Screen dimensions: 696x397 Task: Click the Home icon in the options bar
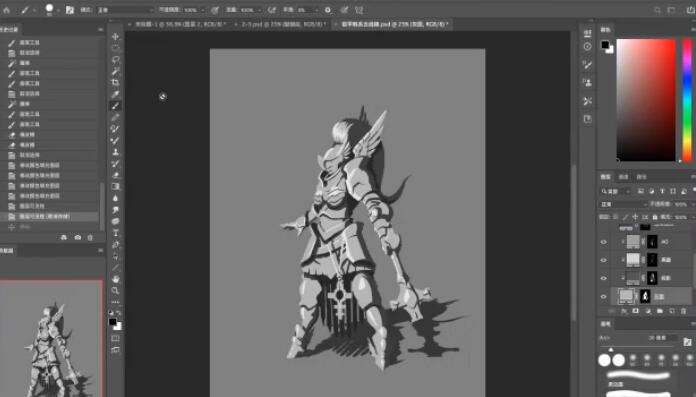(7, 9)
